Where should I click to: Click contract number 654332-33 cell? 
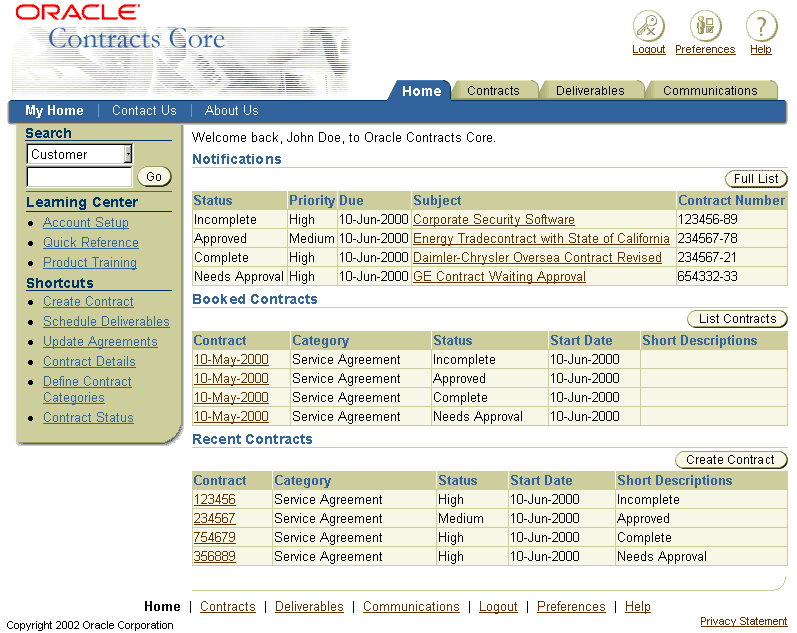point(732,277)
